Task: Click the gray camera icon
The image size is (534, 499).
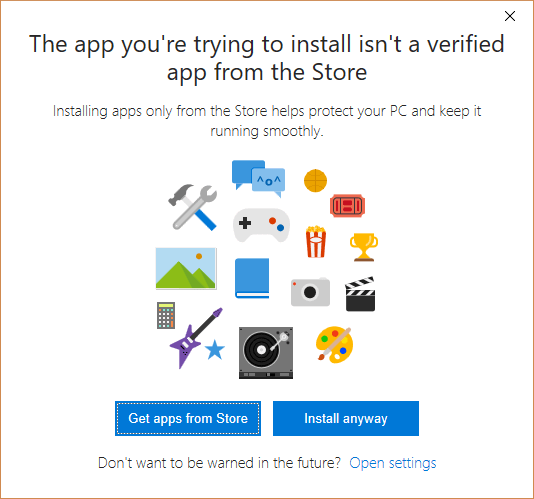Action: [310, 292]
